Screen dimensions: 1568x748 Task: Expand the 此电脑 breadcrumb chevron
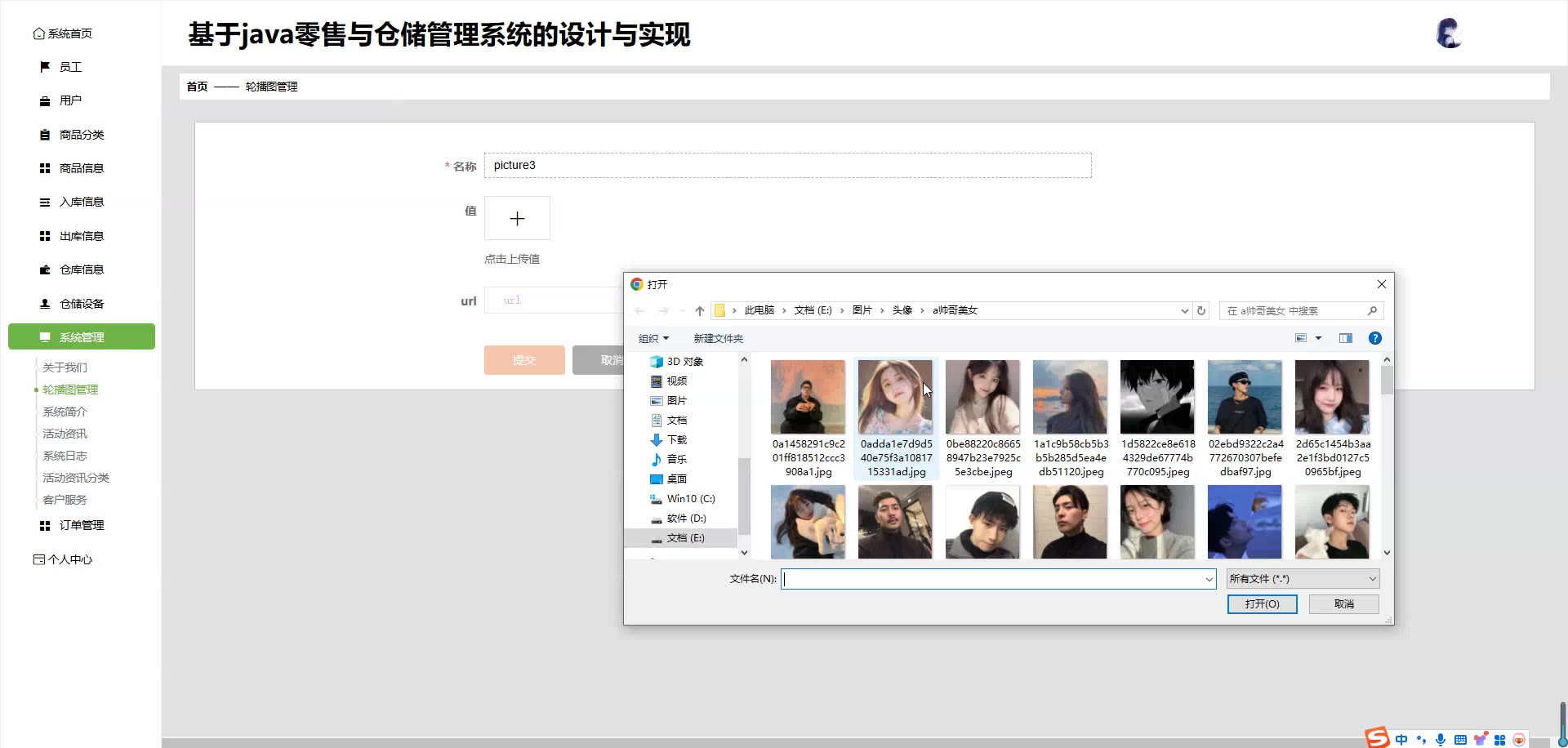click(x=784, y=310)
